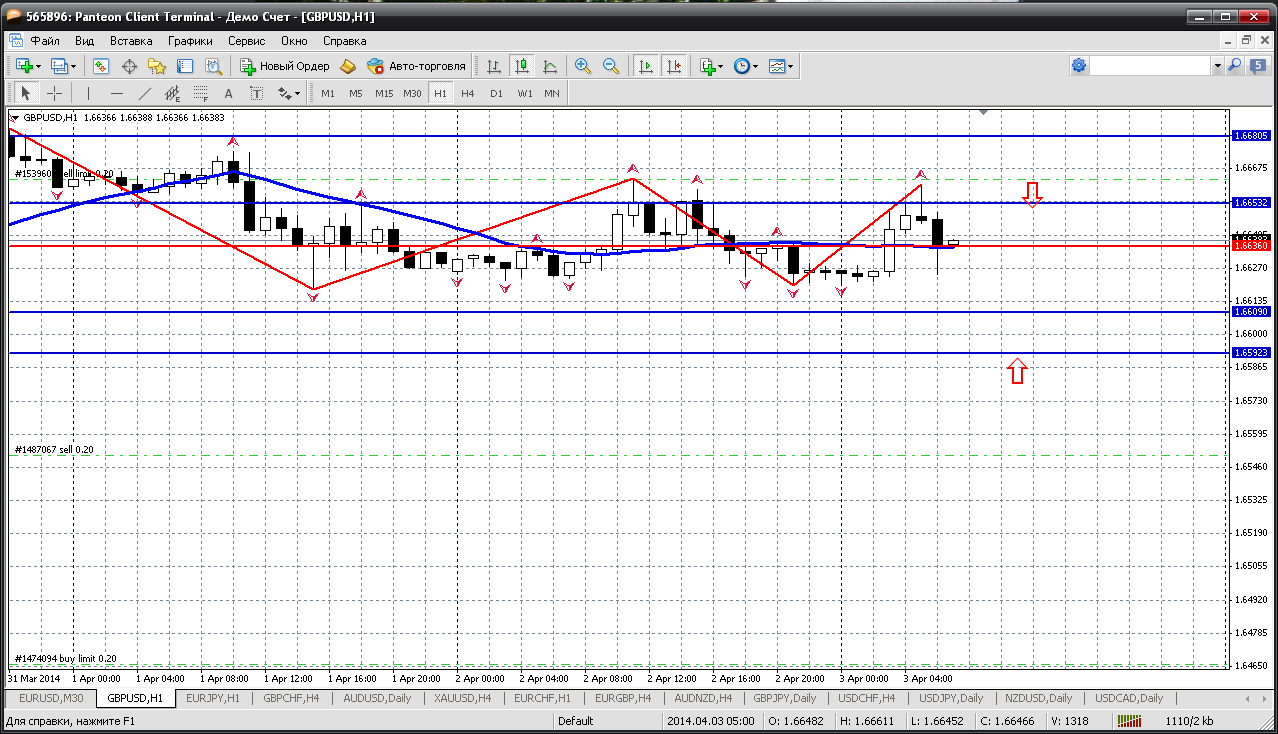Click the Zoom Out magnifier icon
This screenshot has width=1278, height=734.
(x=610, y=66)
